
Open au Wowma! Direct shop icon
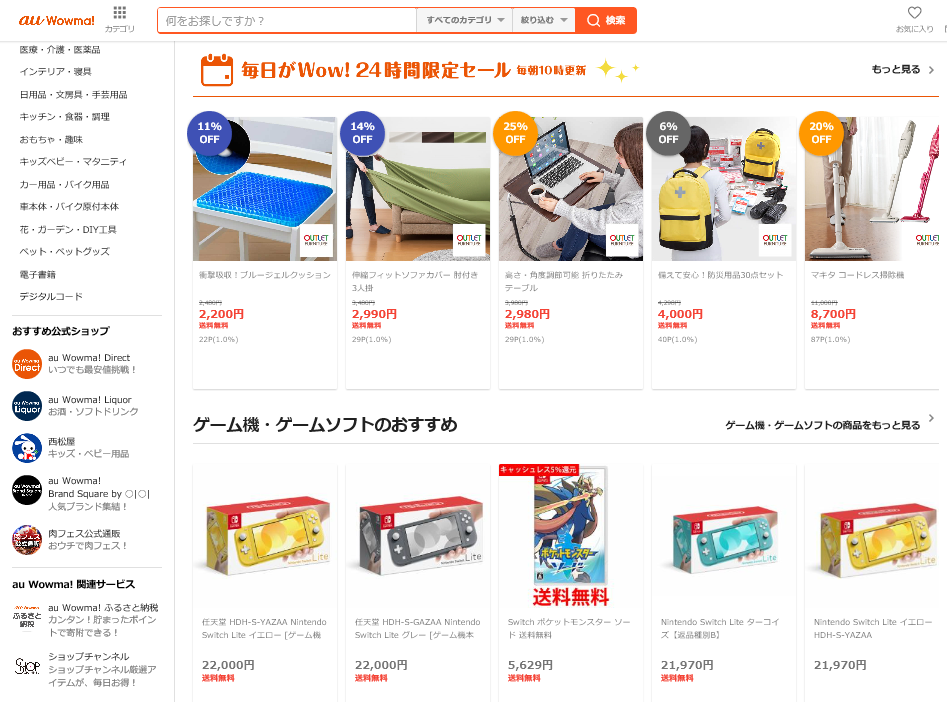point(27,364)
